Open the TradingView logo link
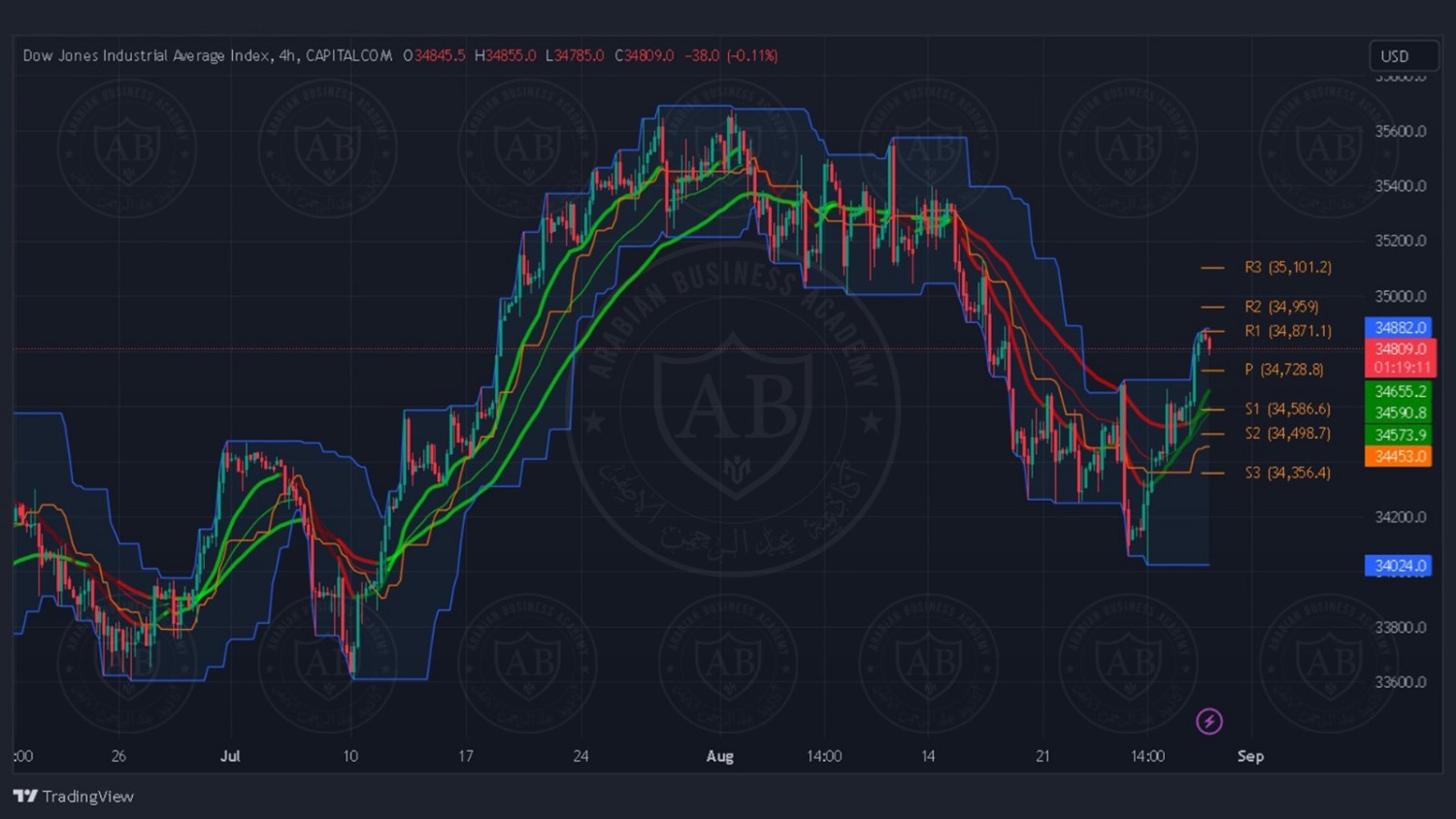The height and width of the screenshot is (819, 1456). pyautogui.click(x=74, y=796)
